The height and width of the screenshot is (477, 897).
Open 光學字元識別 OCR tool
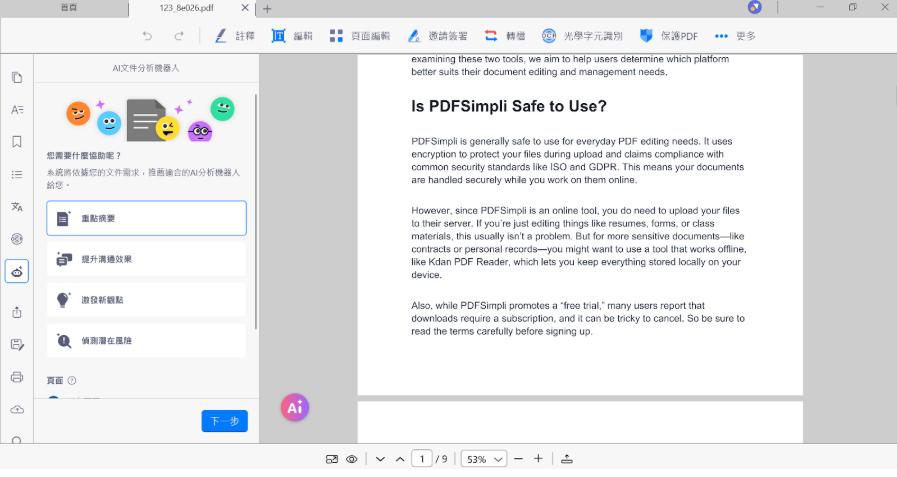click(x=582, y=36)
